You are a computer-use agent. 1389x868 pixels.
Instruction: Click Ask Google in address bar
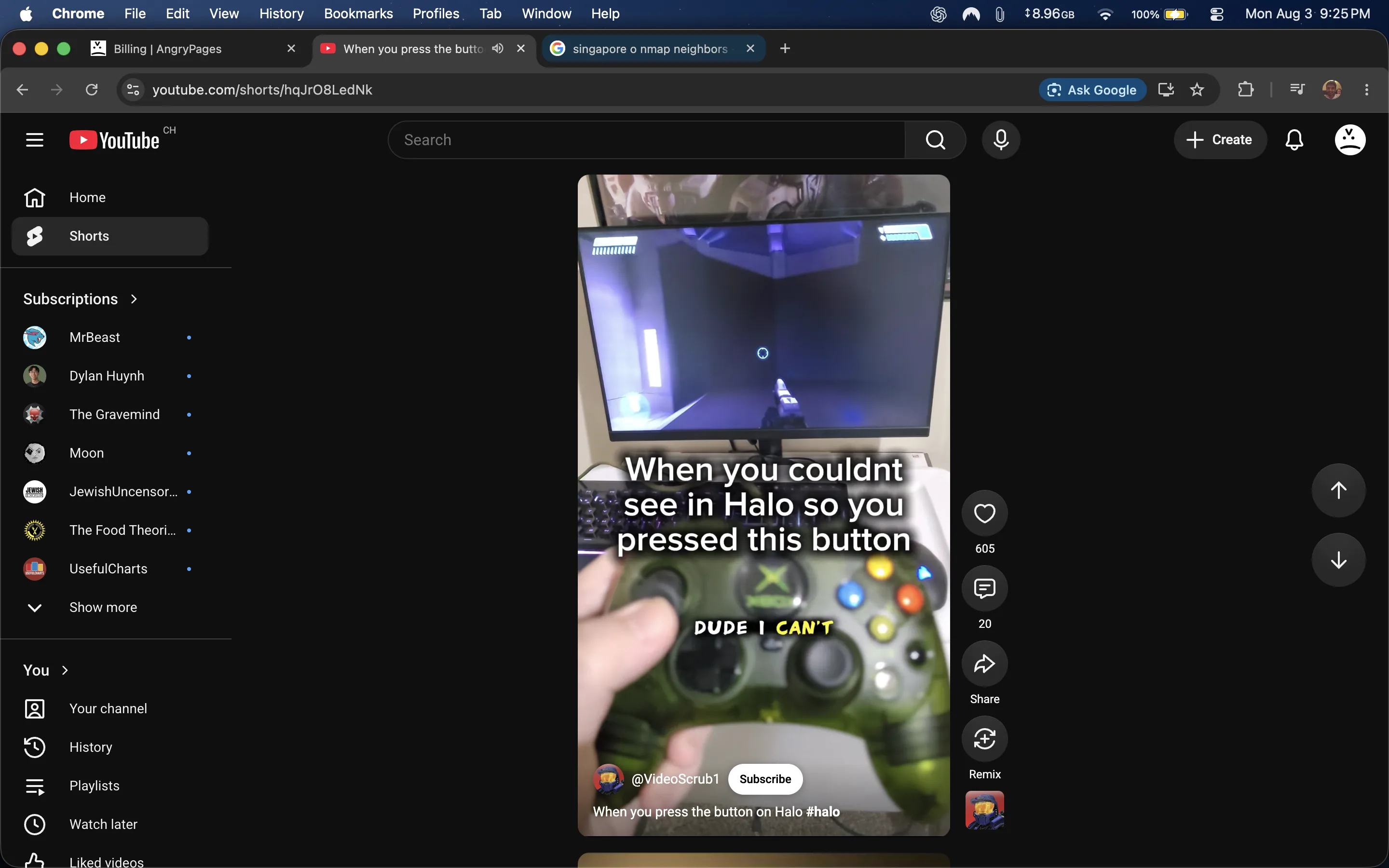pos(1092,90)
